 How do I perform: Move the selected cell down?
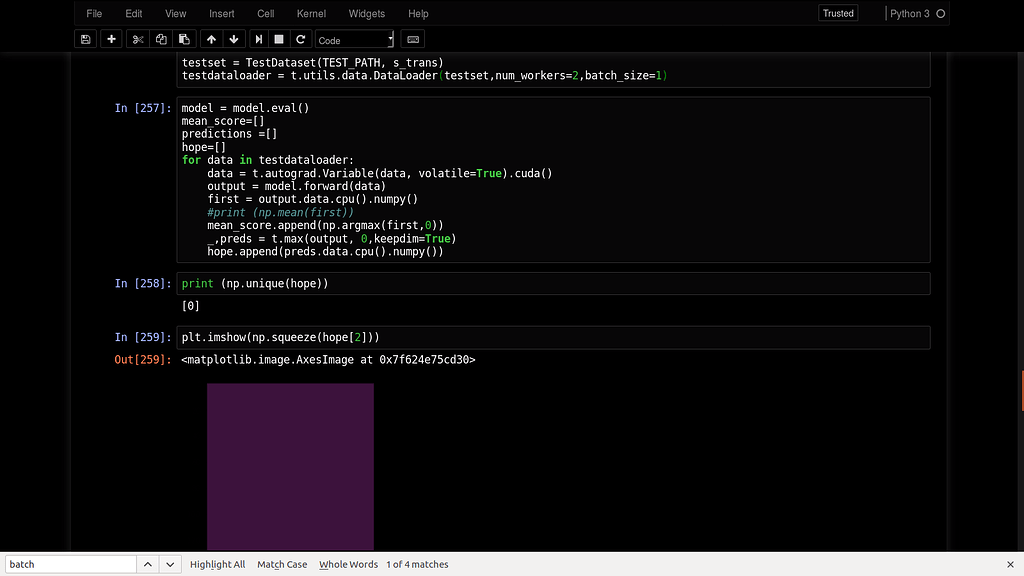tap(234, 39)
